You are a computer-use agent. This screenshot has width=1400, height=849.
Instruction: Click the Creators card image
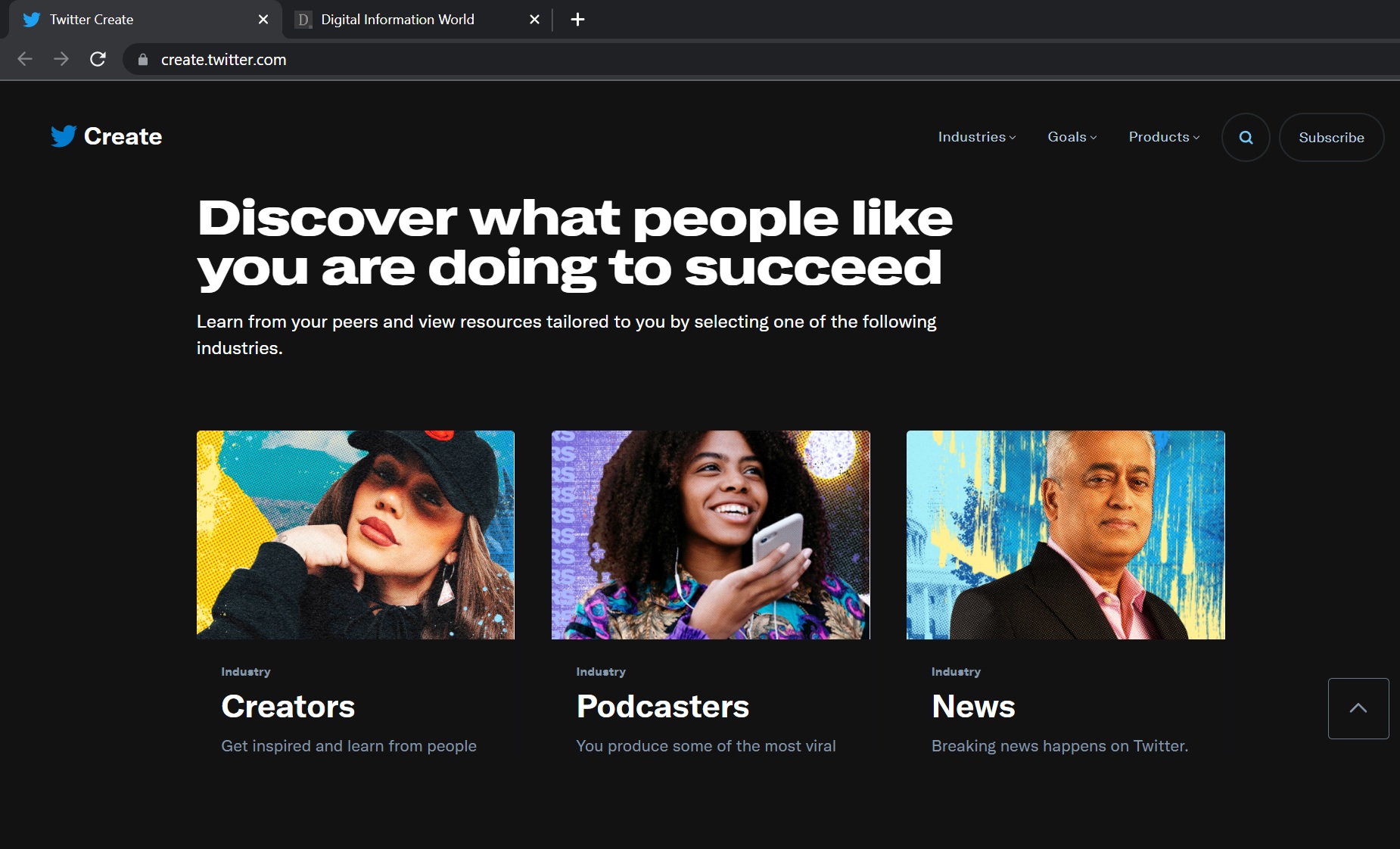click(356, 535)
